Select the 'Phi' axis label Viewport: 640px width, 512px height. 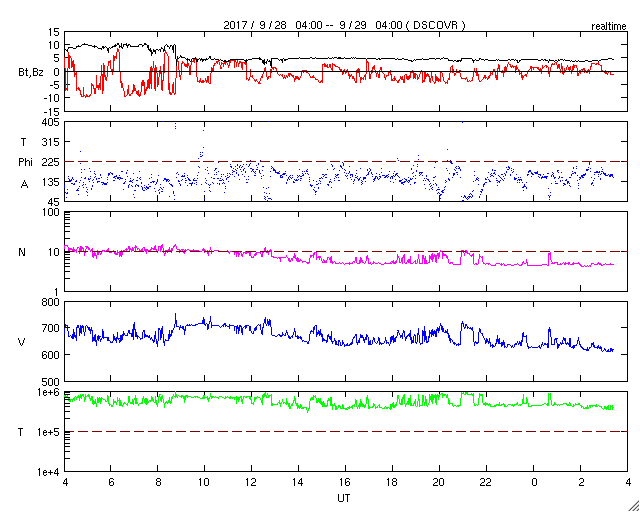(25, 163)
